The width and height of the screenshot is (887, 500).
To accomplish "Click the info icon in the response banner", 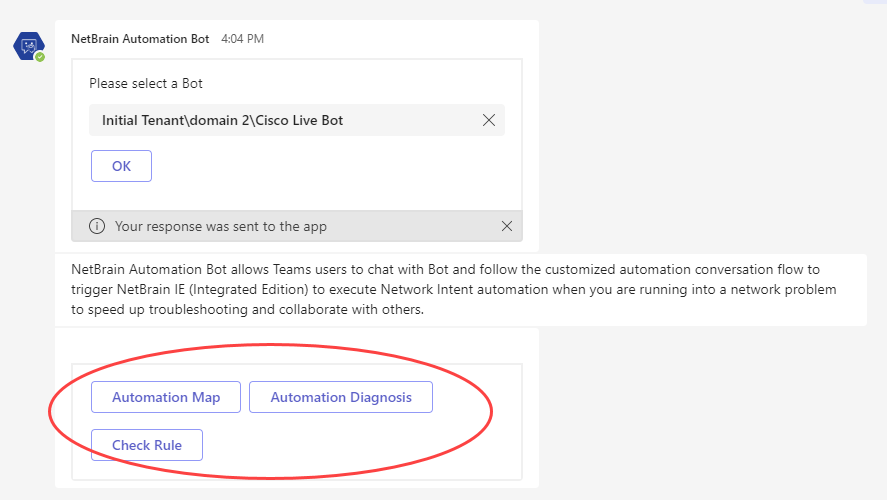I will coord(97,226).
